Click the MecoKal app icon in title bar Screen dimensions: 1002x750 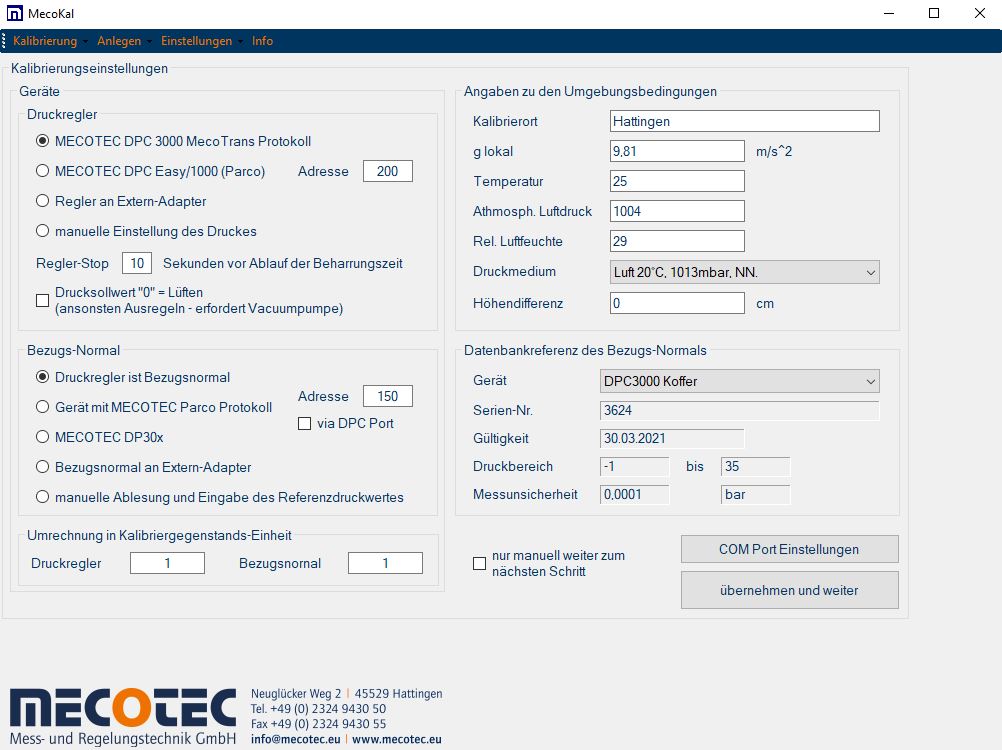15,14
